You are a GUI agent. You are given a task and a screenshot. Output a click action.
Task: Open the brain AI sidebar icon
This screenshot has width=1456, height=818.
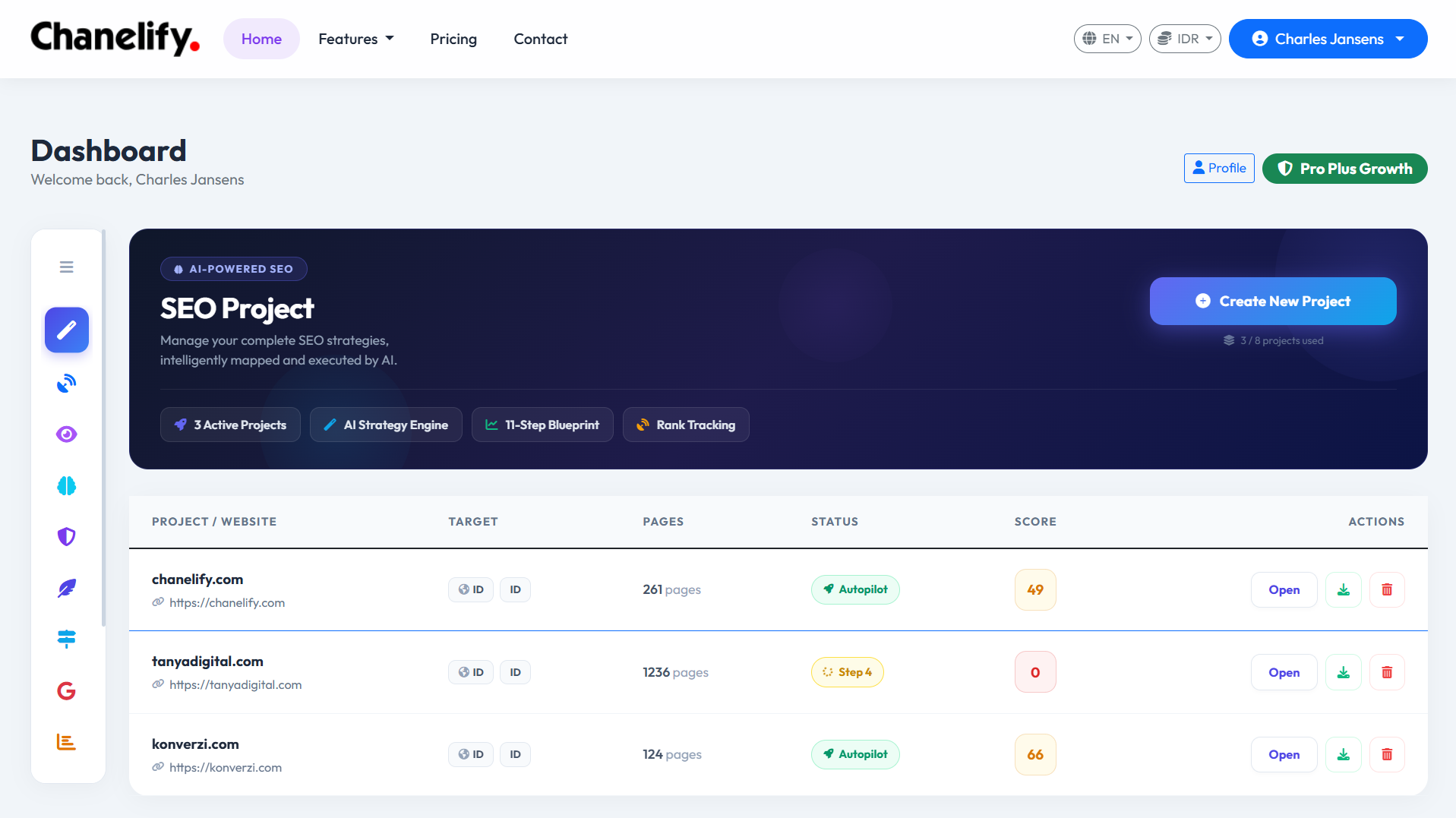tap(67, 486)
